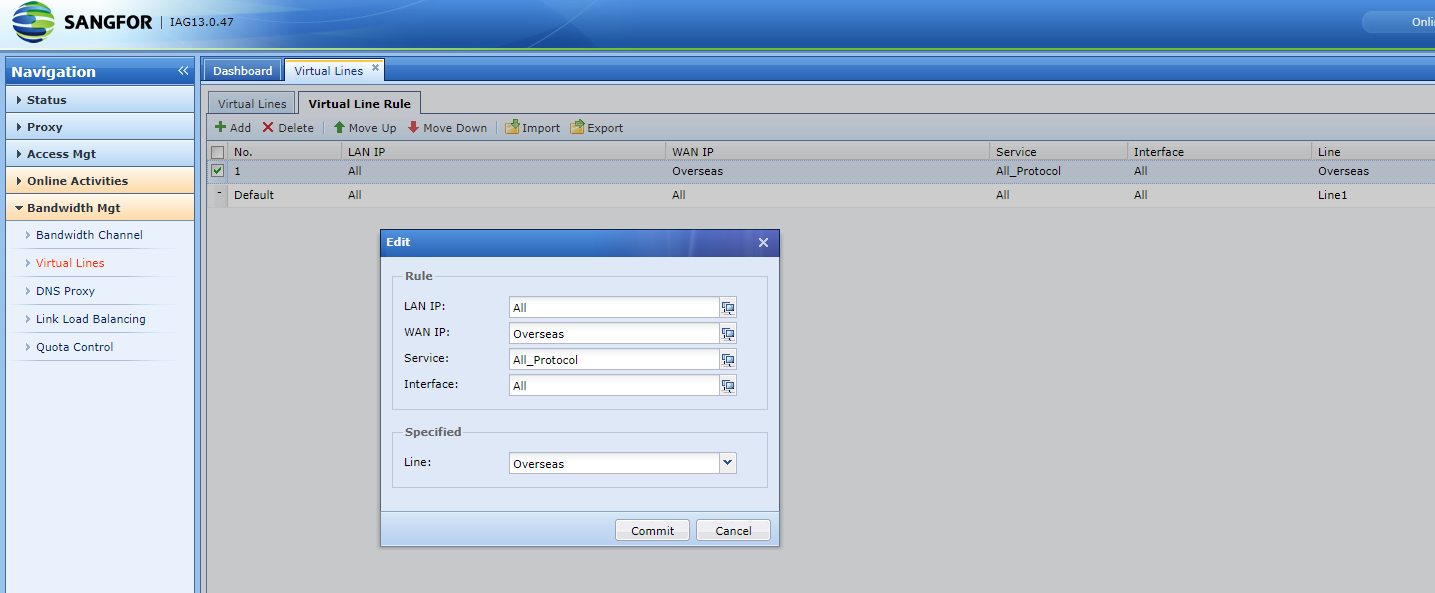Image resolution: width=1435 pixels, height=593 pixels.
Task: Expand the Status navigation section
Action: click(x=100, y=100)
